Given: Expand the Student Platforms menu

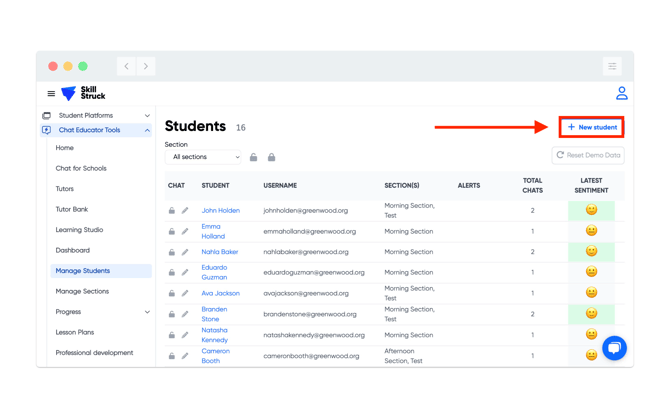Looking at the screenshot, I should [147, 116].
